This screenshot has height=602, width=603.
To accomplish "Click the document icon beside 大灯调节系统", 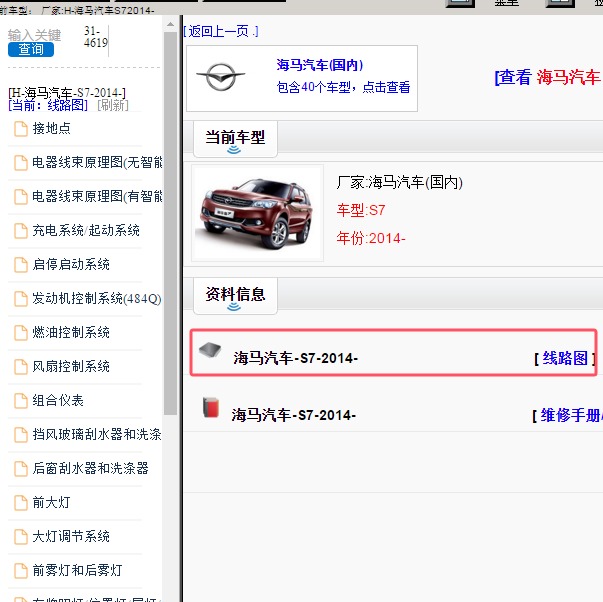I will [21, 536].
